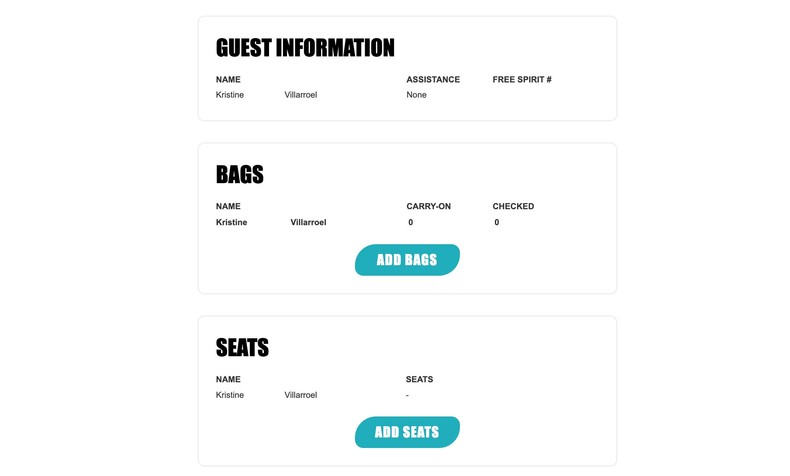Click the carry-on bag count 0
The width and height of the screenshot is (790, 476).
click(x=410, y=222)
